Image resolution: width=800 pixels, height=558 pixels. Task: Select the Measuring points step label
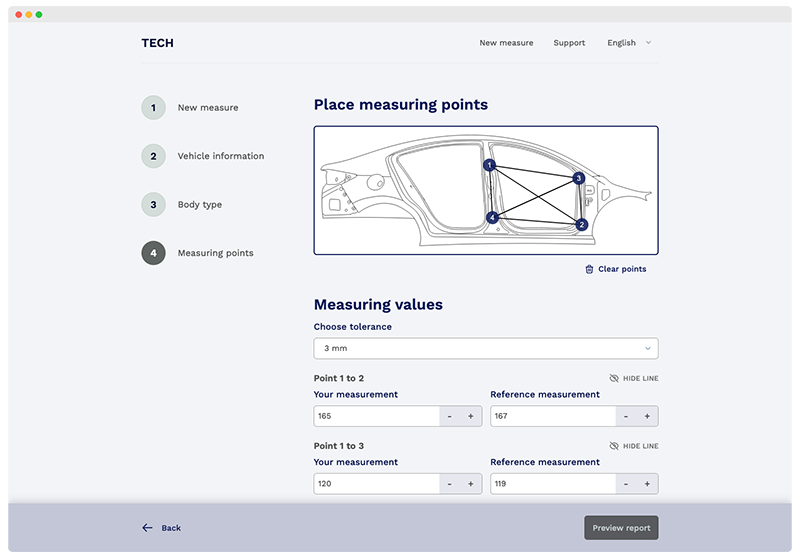click(215, 253)
